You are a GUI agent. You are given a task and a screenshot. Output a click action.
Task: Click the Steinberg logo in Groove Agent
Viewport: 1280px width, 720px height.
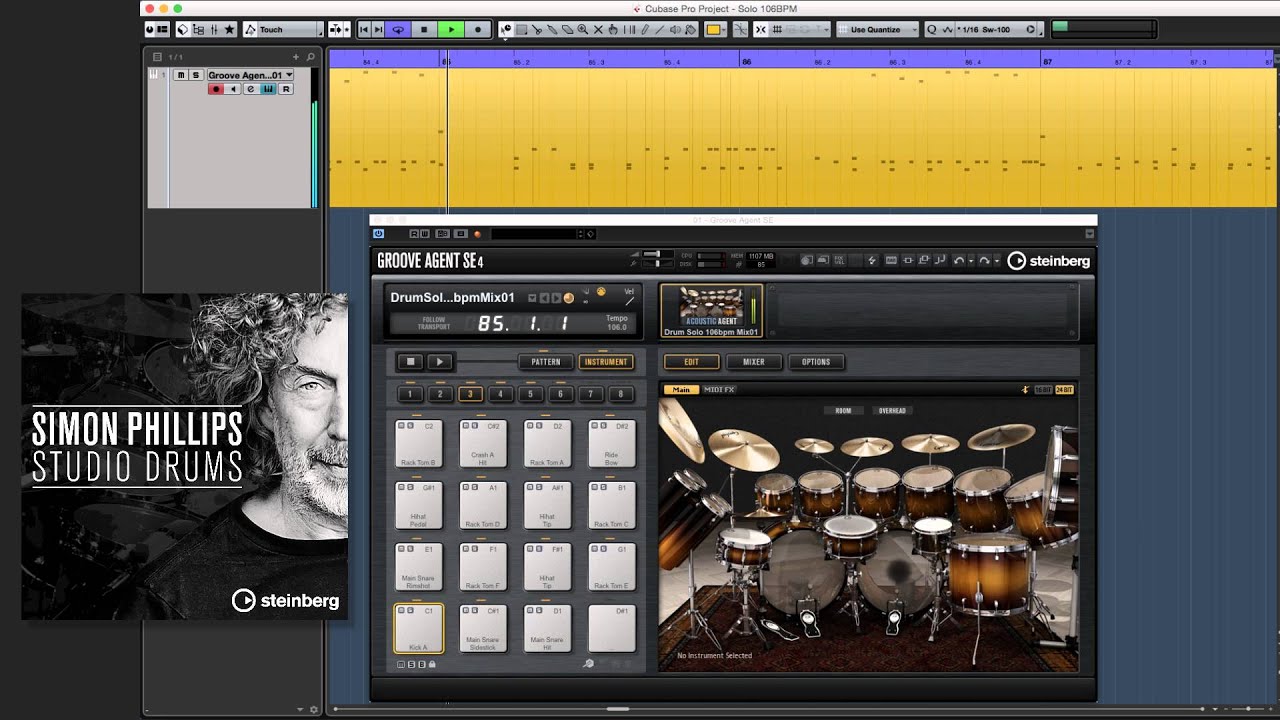click(x=1048, y=261)
